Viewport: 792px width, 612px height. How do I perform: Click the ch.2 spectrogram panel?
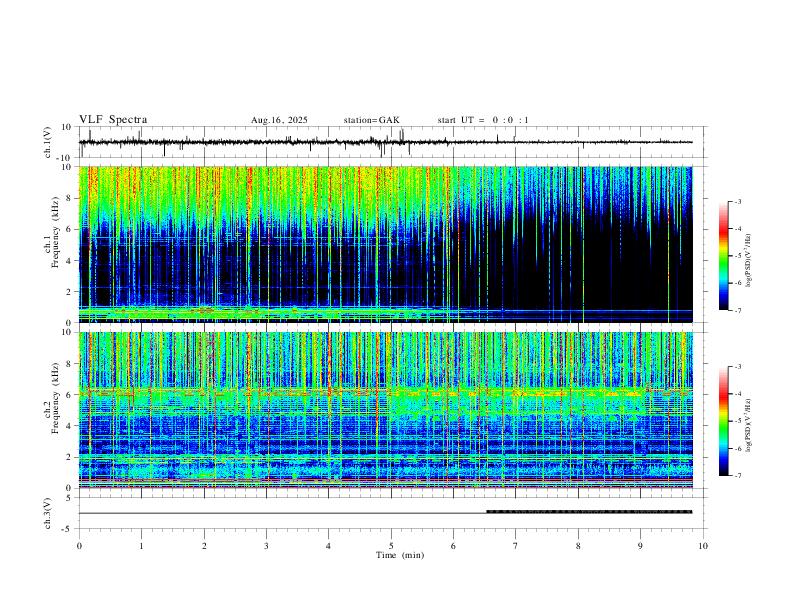[385, 410]
